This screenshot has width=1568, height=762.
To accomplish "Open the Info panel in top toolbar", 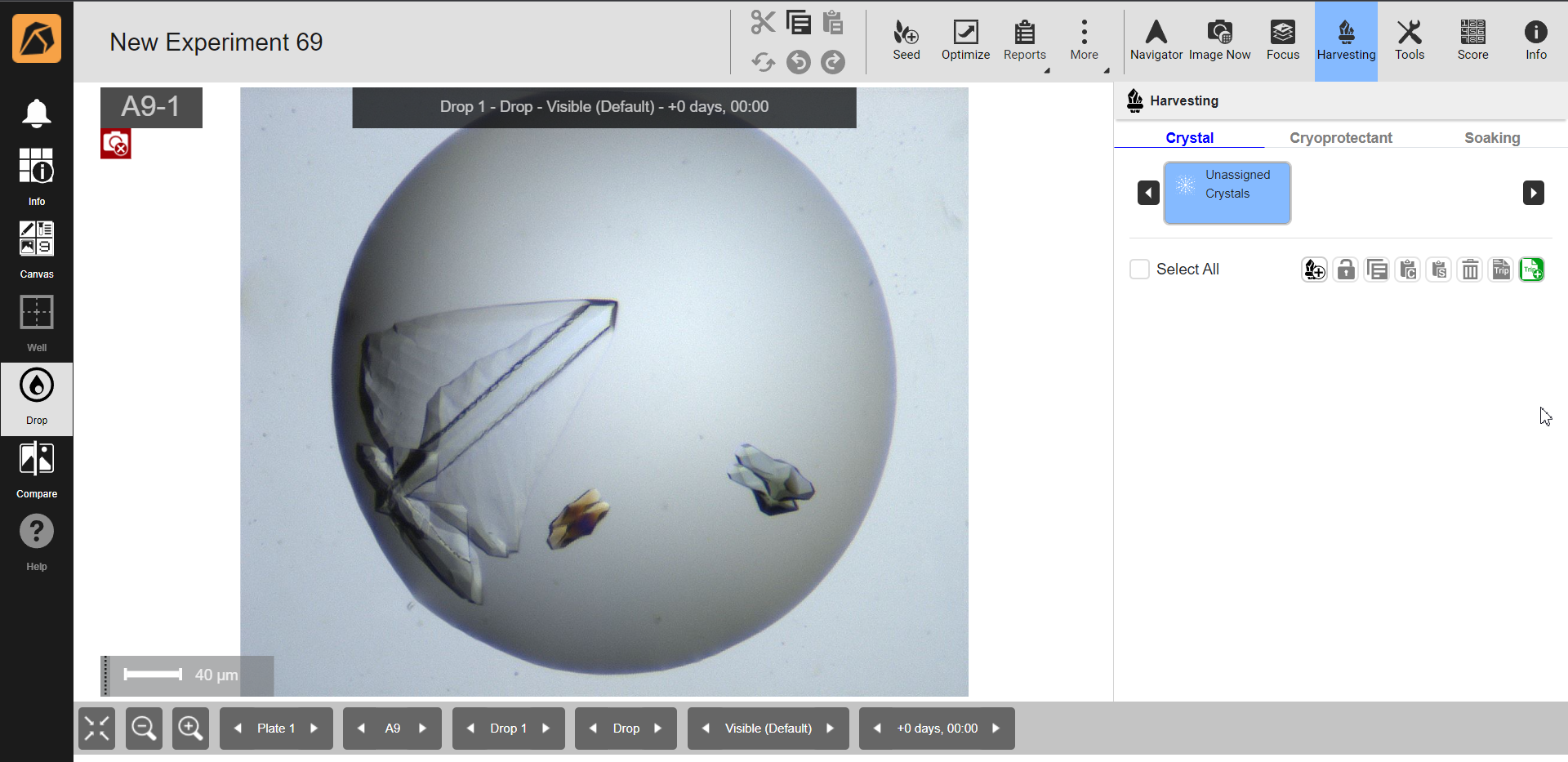I will [1535, 40].
